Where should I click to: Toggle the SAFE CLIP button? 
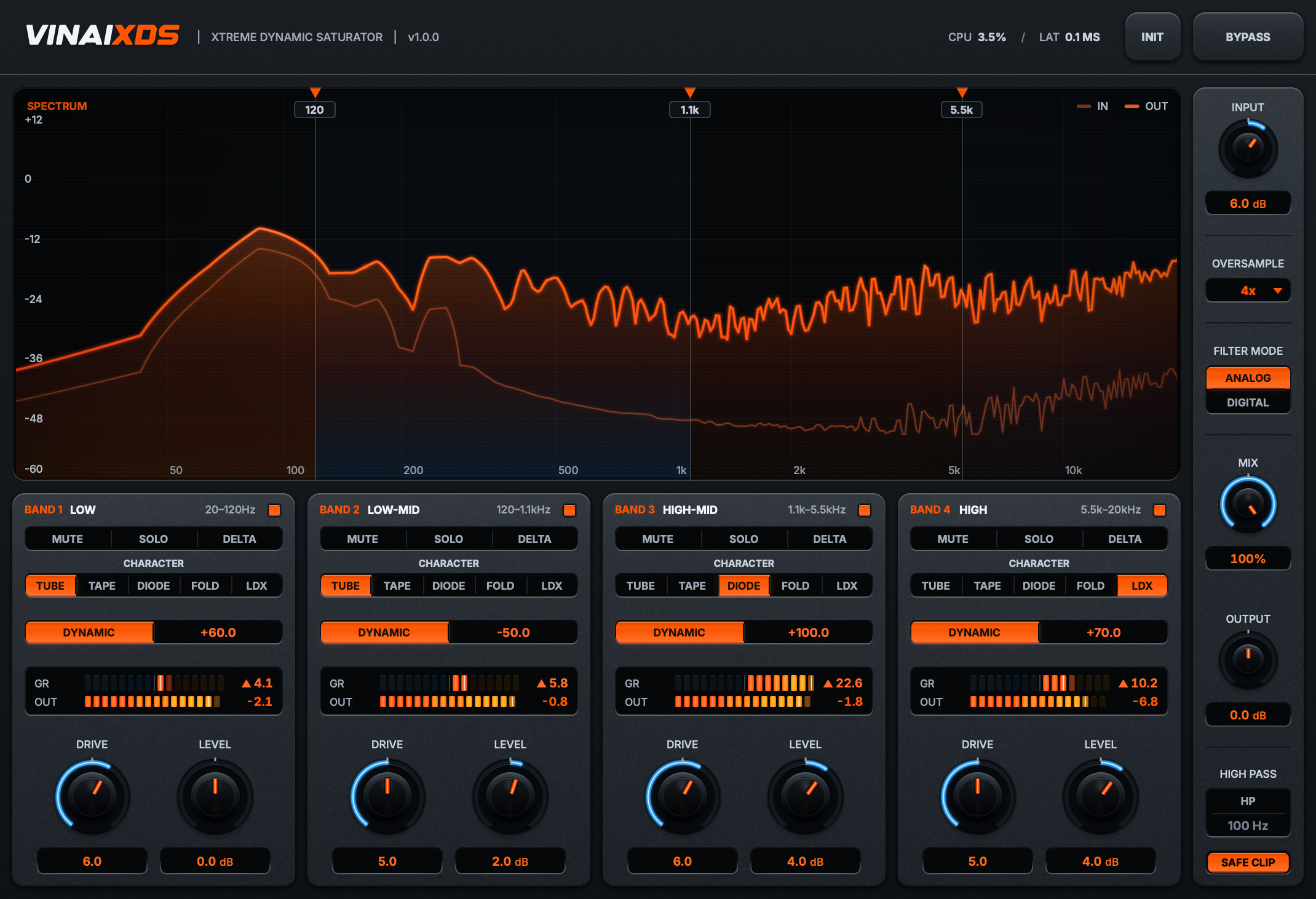coord(1248,862)
